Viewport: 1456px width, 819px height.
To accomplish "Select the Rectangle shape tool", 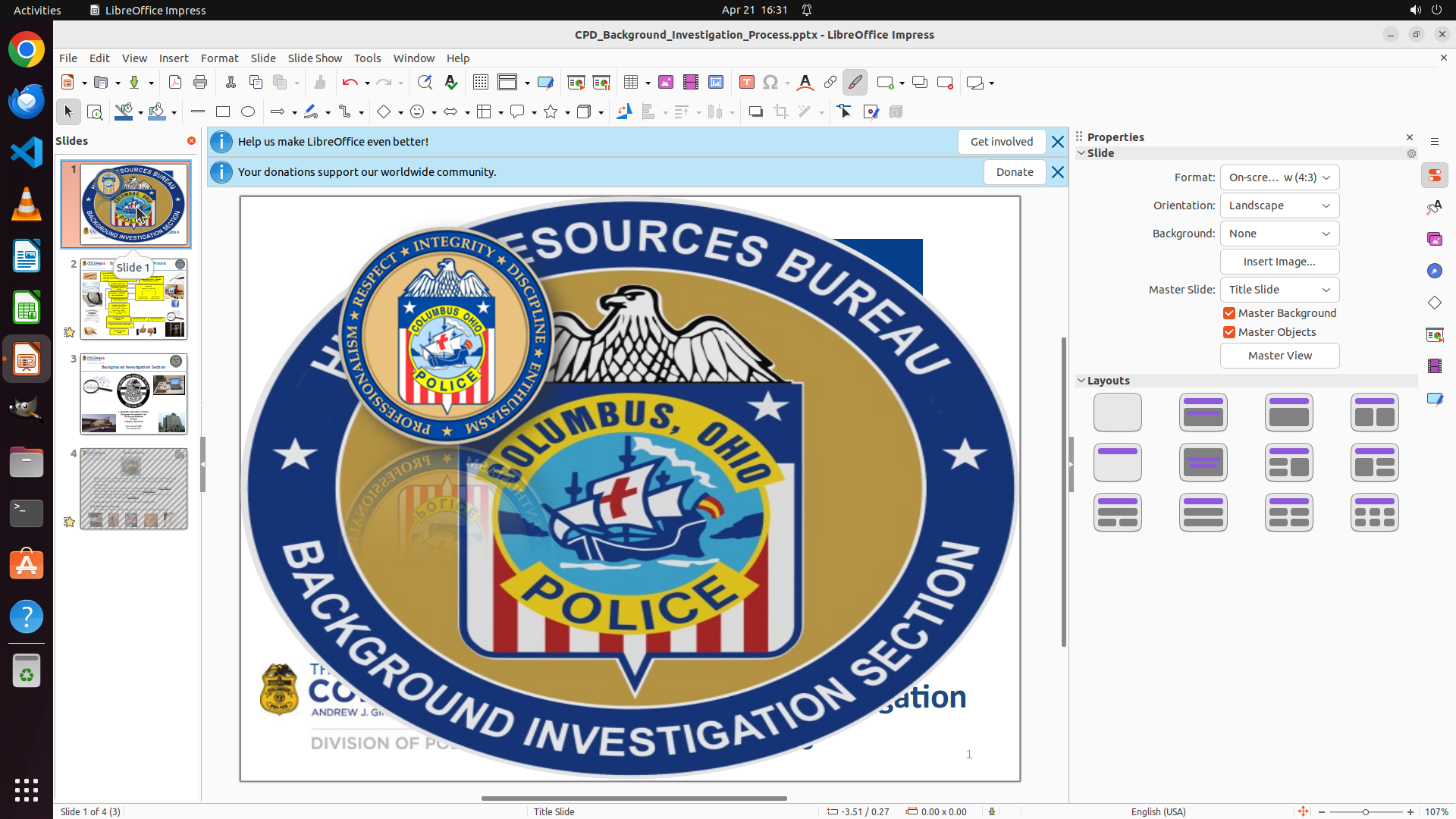I will pos(222,112).
